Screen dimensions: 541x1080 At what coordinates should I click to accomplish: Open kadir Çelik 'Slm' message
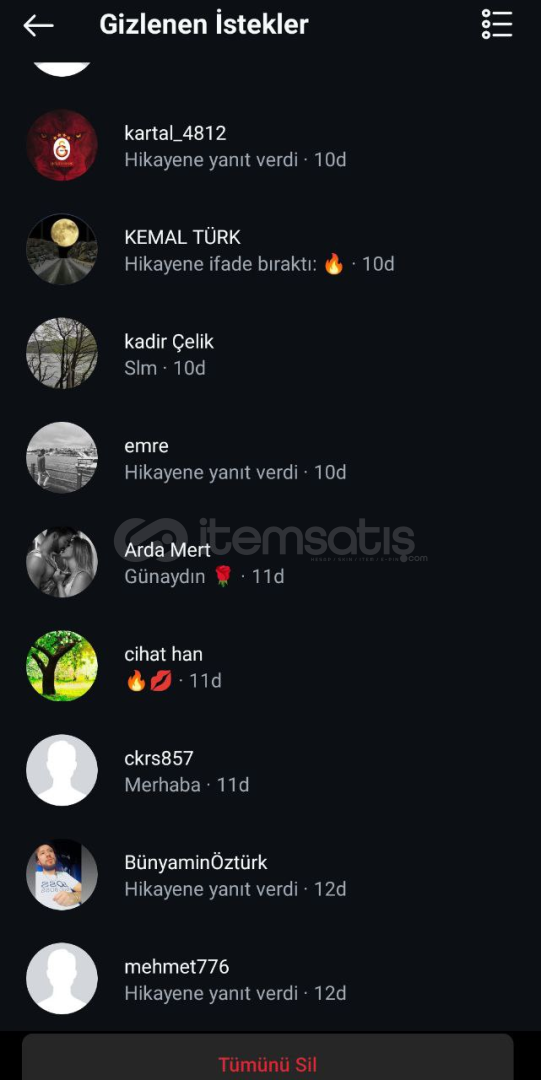(270, 353)
